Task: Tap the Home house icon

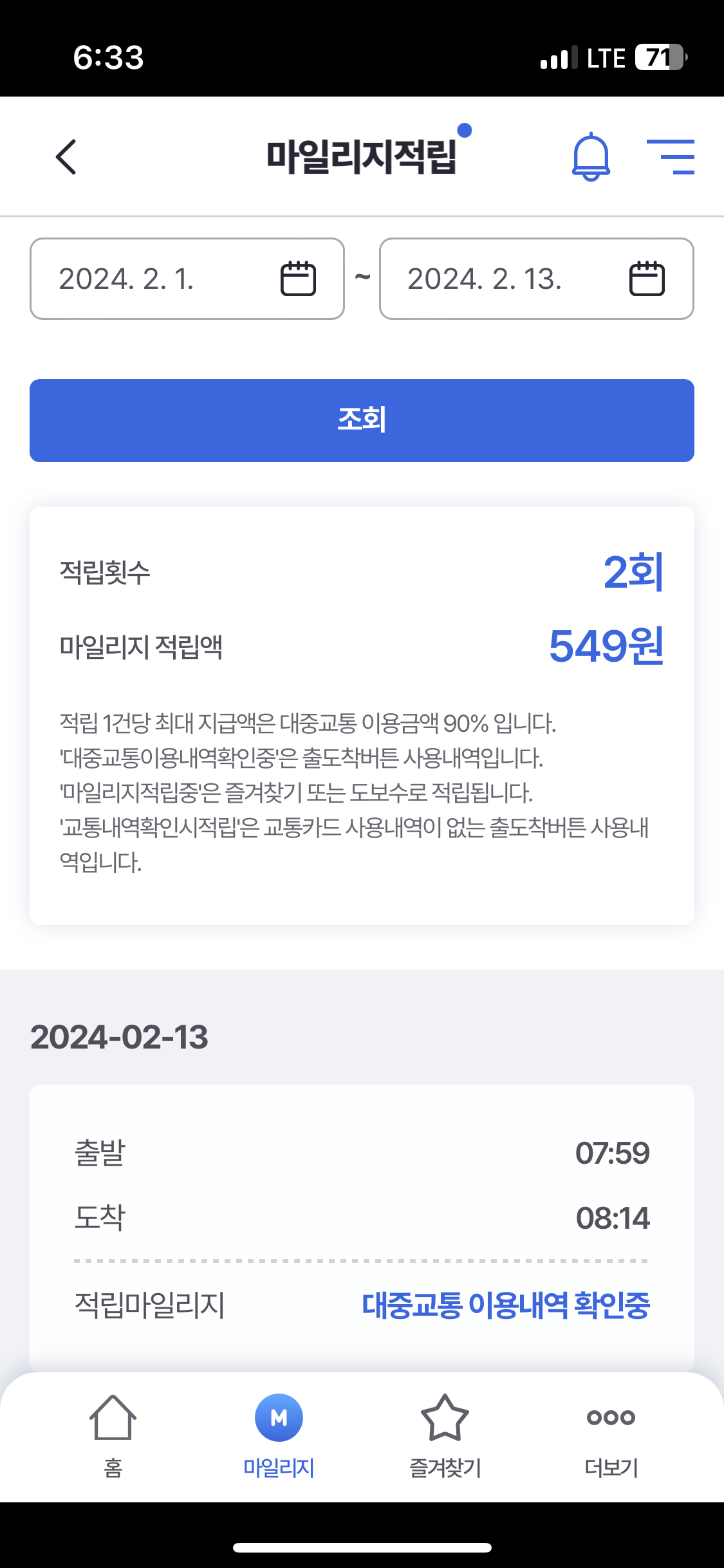Action: (113, 1417)
